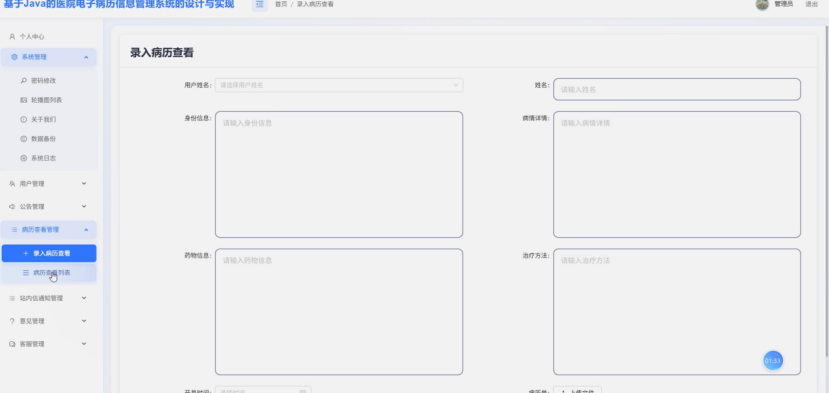
Task: Click the chat icon beside 客服管理
Action: (12, 344)
